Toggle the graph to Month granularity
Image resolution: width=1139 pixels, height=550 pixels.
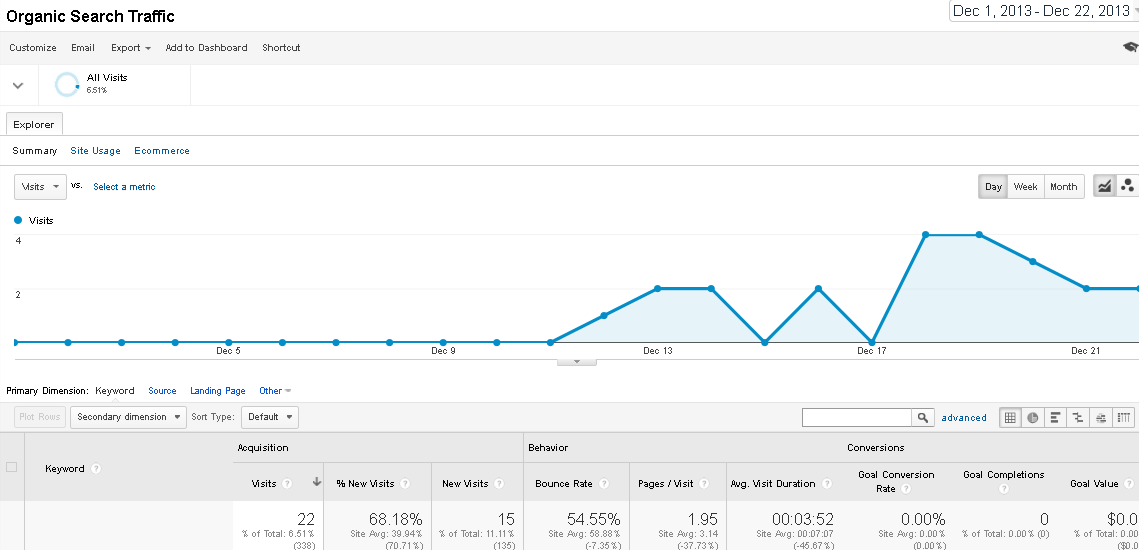click(1063, 187)
